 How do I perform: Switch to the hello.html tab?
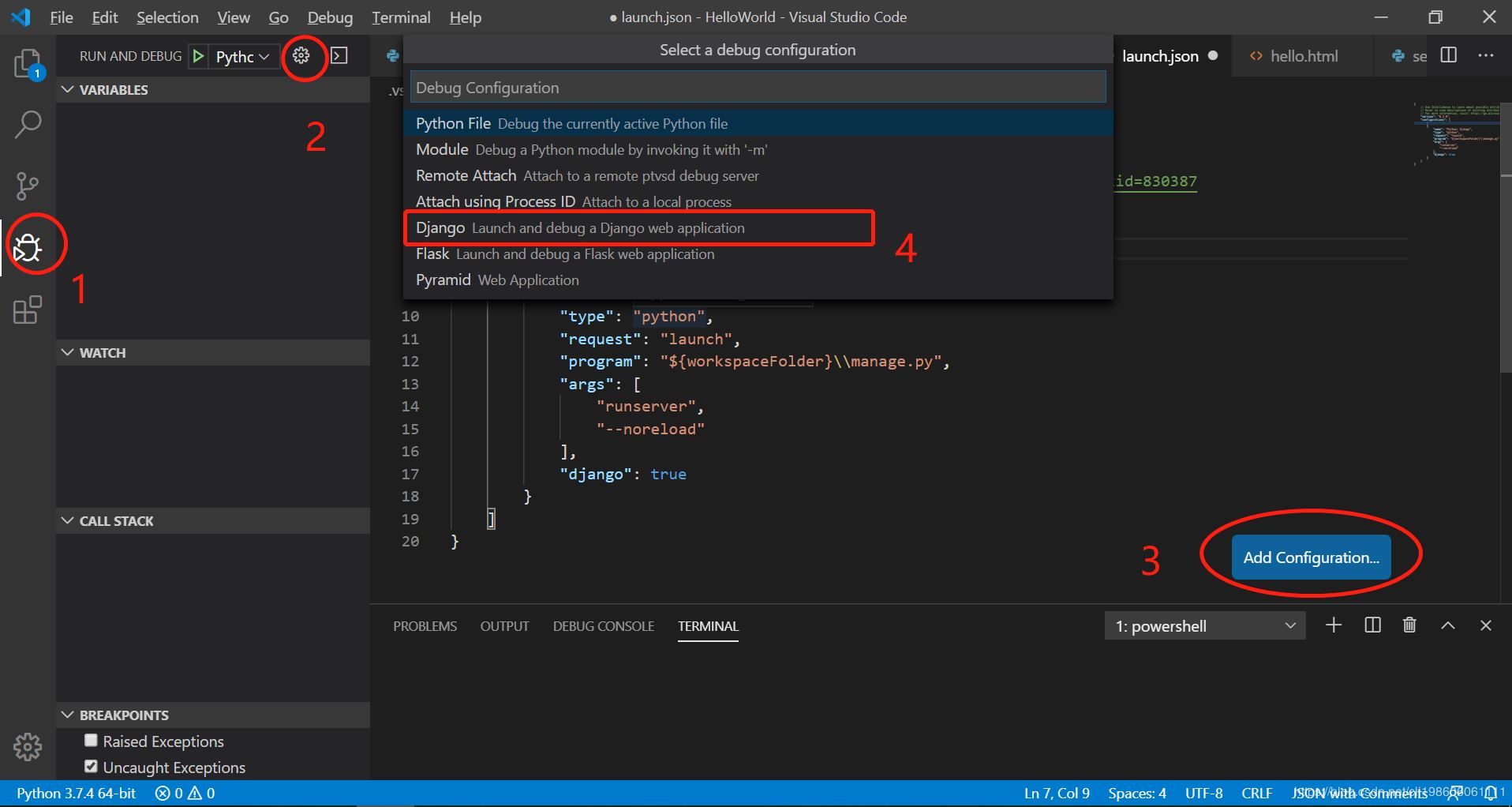pos(1303,56)
